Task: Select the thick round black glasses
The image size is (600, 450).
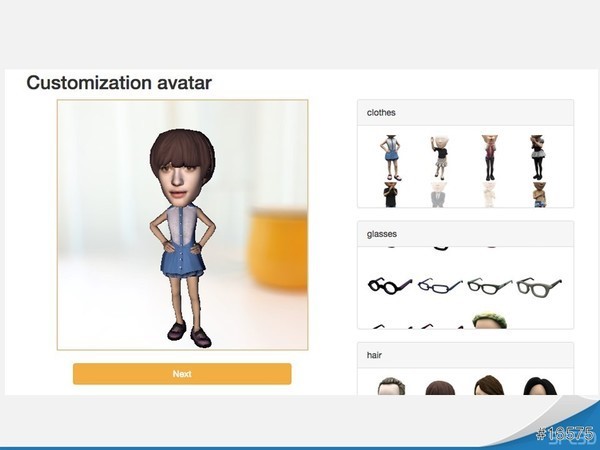Action: (x=390, y=286)
